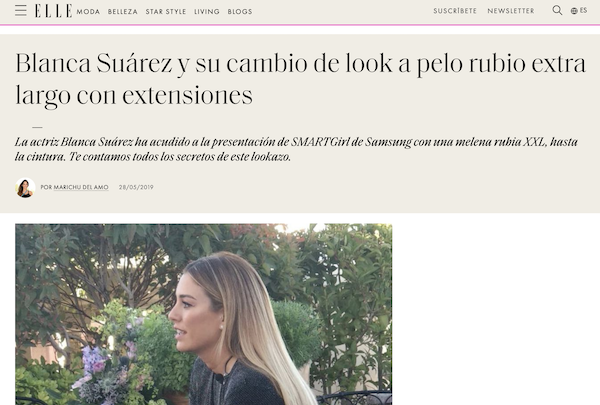Screen dimensions: 600x405
Task: Go to the MODA section
Action: [x=88, y=11]
